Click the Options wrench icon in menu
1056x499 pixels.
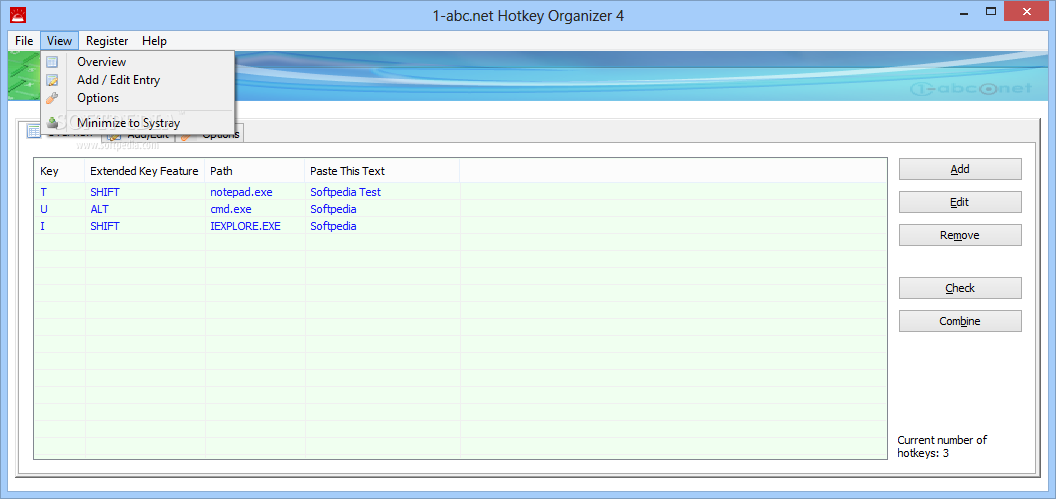(x=52, y=98)
